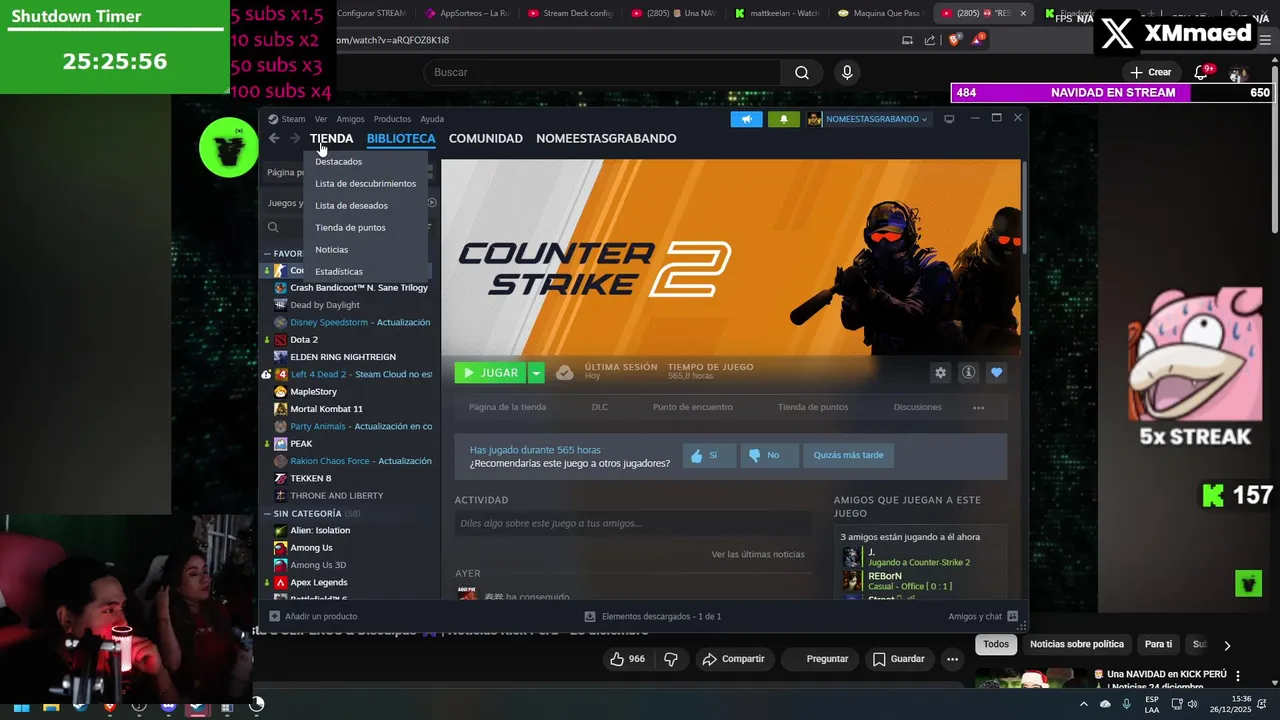Click Ver las últimas noticias link
Viewport: 1280px width, 720px height.
click(758, 554)
